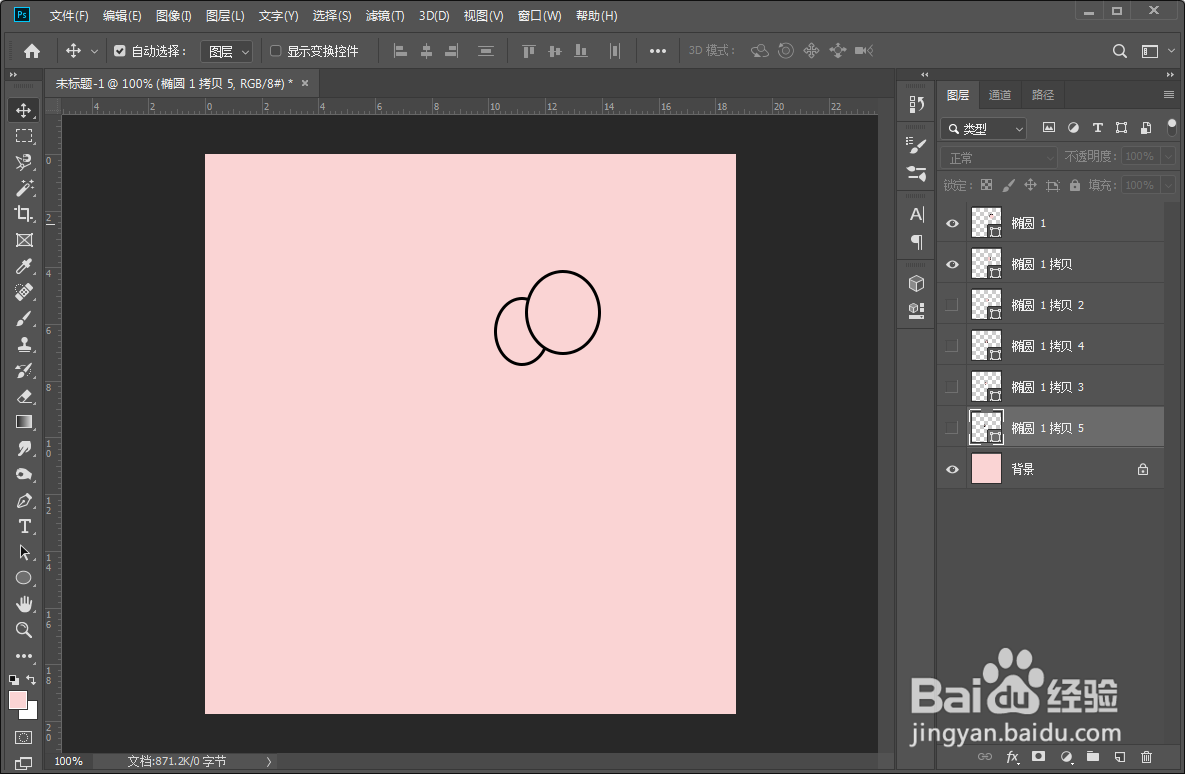Close the 未标题-1 document tab
This screenshot has height=774, width=1185.
point(305,83)
